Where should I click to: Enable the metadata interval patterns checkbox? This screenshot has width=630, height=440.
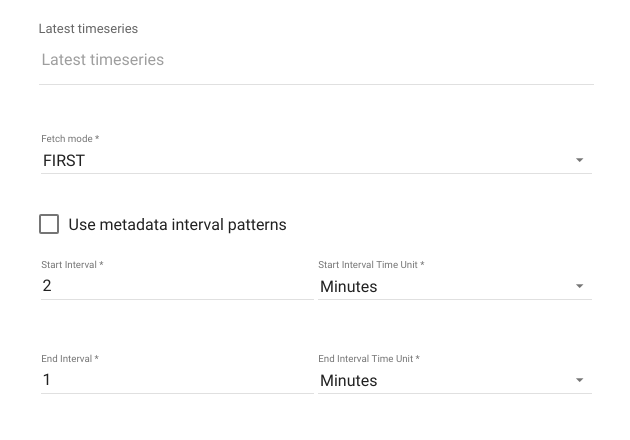[49, 224]
